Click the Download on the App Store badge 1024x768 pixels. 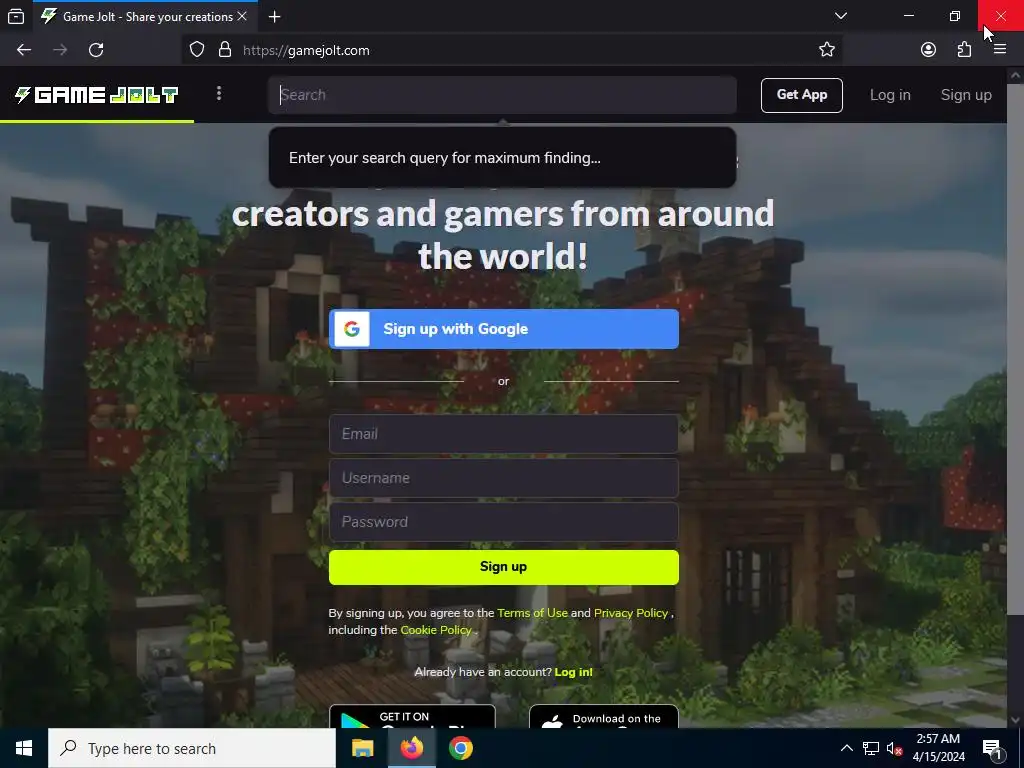603,716
